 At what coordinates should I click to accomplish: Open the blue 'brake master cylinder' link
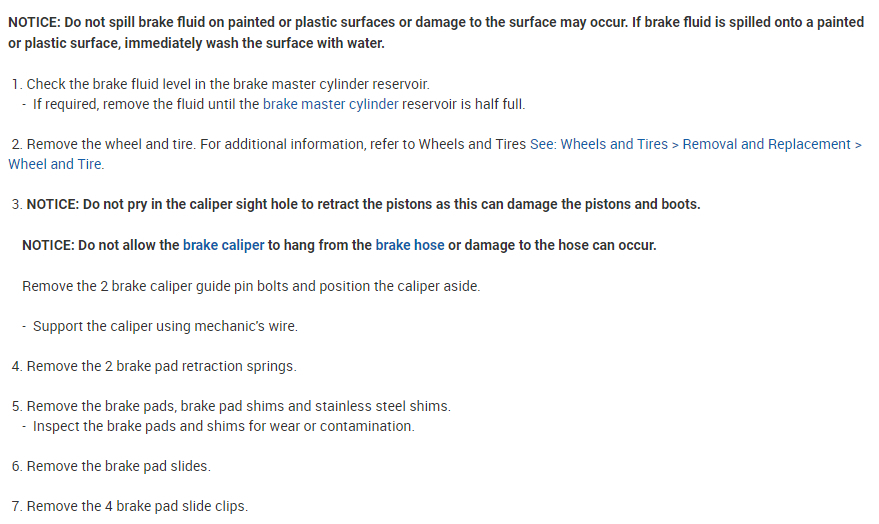coord(330,104)
